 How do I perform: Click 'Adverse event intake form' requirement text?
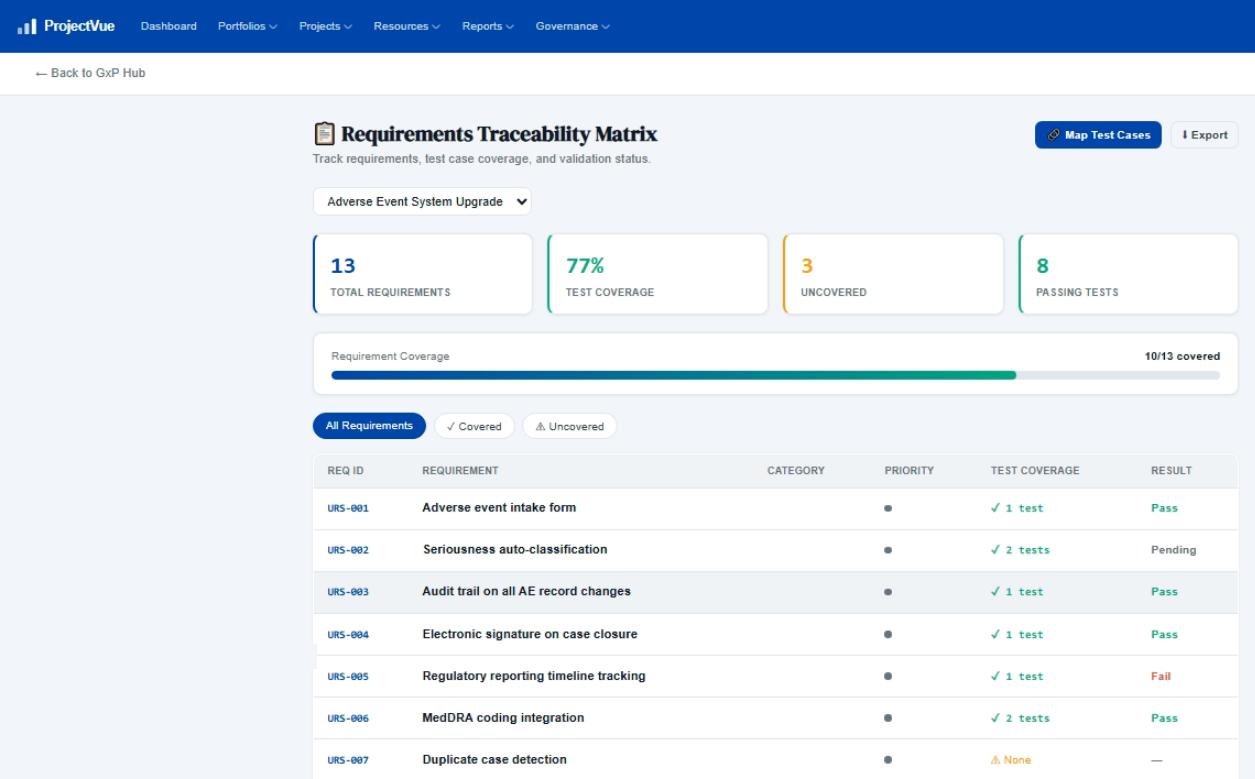[499, 508]
